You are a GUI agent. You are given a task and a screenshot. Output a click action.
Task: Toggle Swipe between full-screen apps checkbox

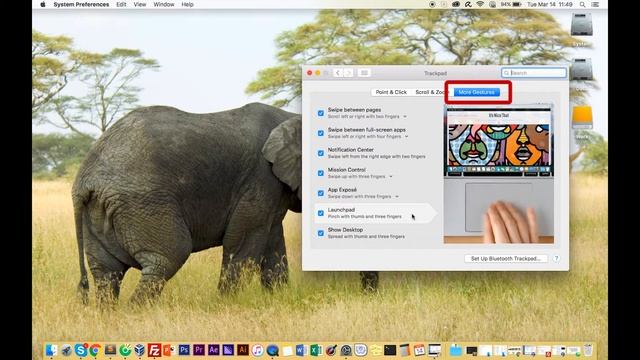click(x=320, y=133)
